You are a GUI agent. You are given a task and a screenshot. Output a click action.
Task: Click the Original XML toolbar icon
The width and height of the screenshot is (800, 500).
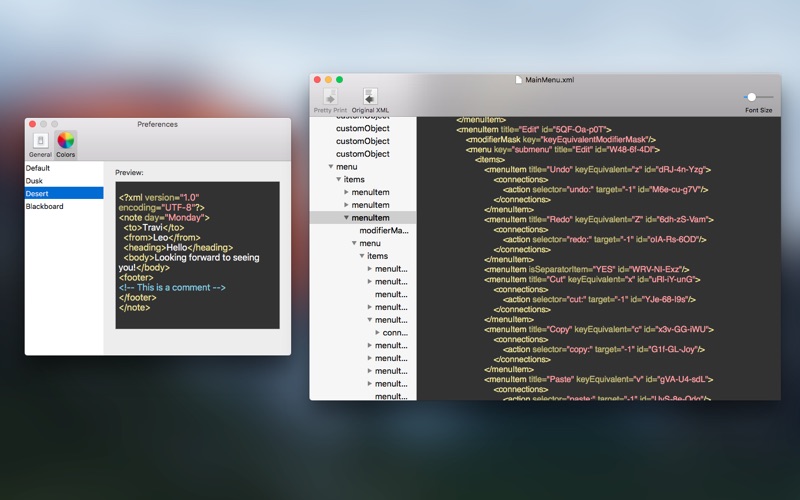[370, 96]
